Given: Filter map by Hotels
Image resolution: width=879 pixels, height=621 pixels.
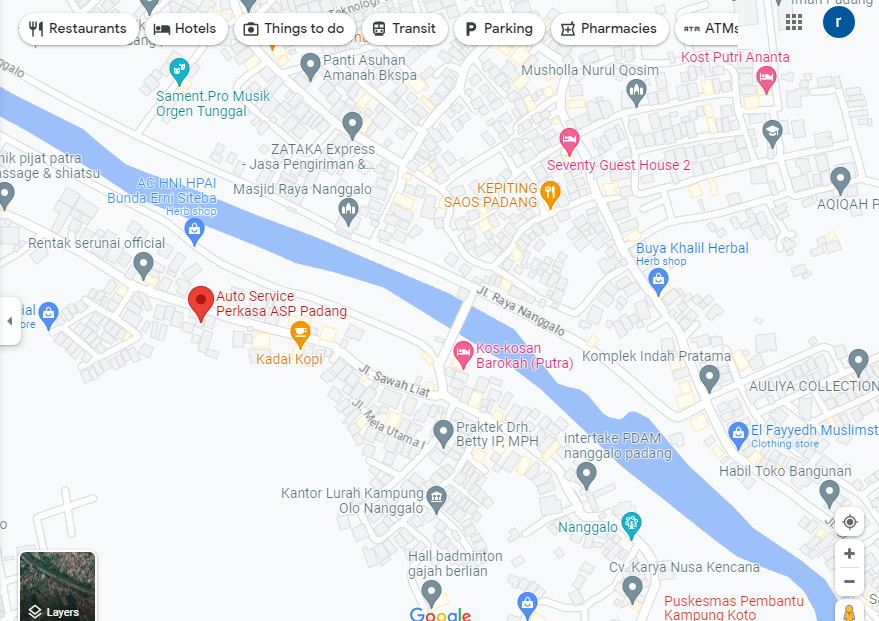Looking at the screenshot, I should [185, 29].
